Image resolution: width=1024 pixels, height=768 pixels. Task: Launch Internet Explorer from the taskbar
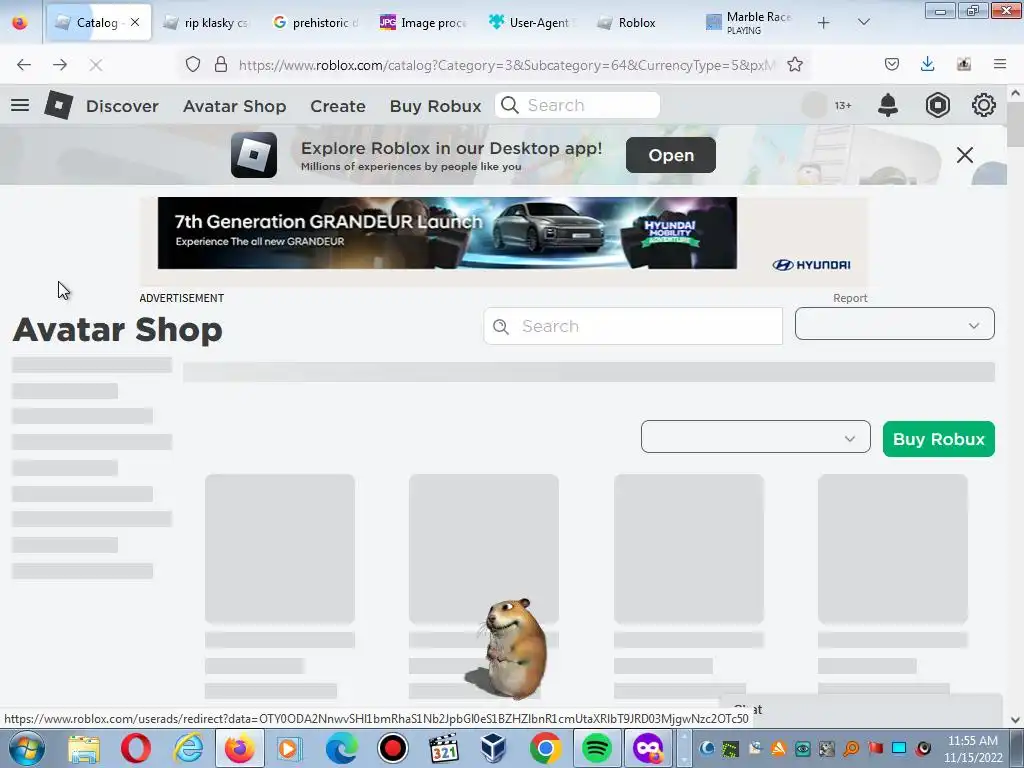188,749
